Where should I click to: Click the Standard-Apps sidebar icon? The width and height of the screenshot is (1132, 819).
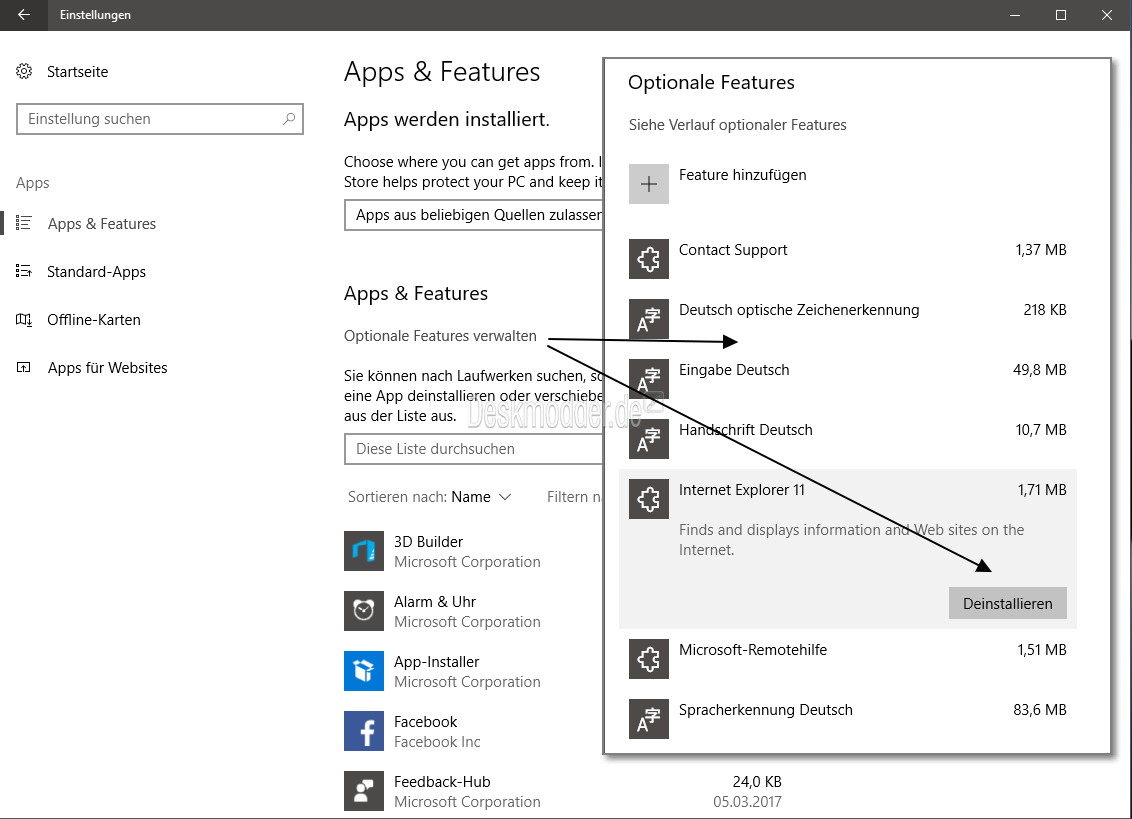(x=24, y=271)
